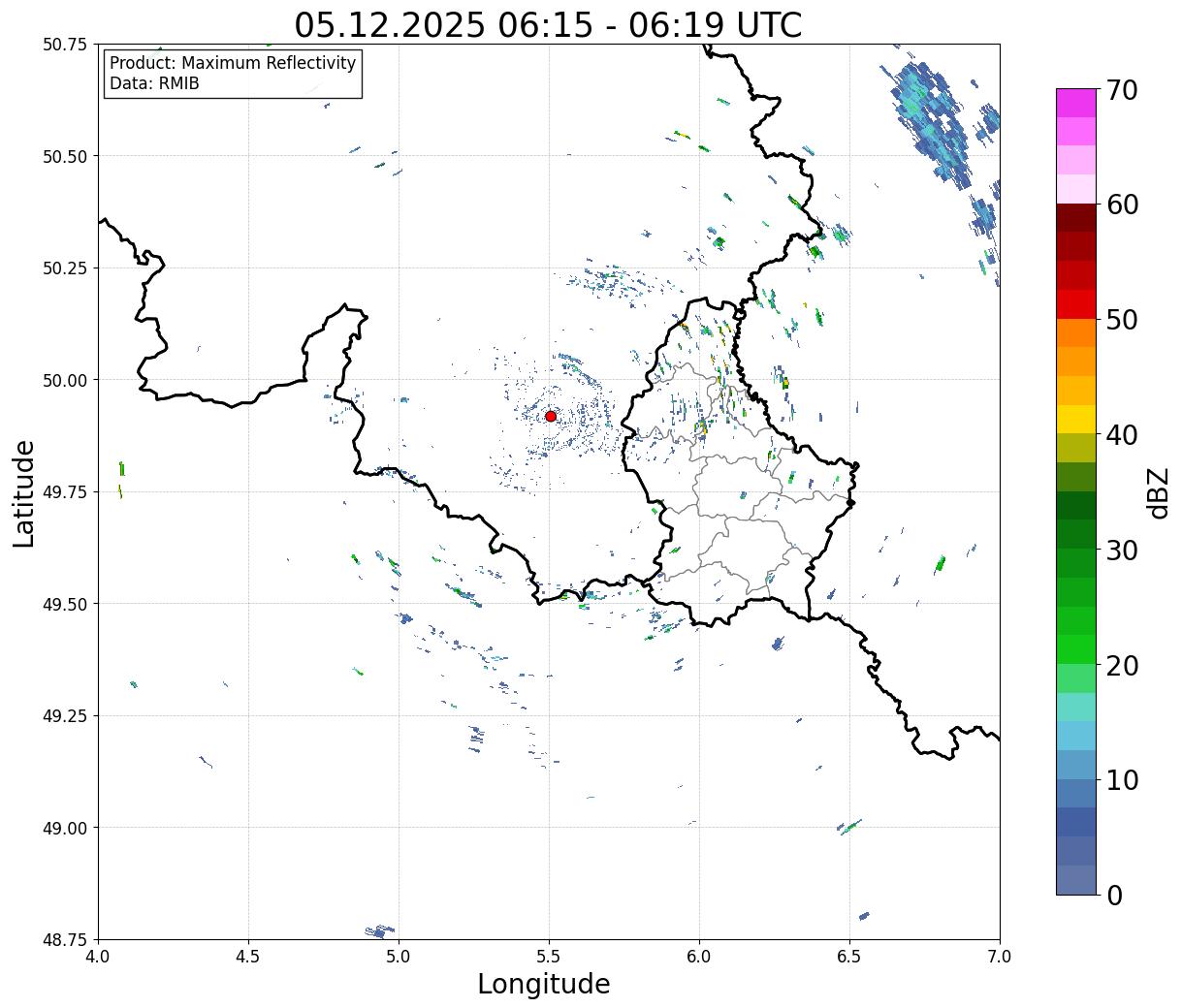Click the longitude tick label 5.5

click(x=549, y=956)
